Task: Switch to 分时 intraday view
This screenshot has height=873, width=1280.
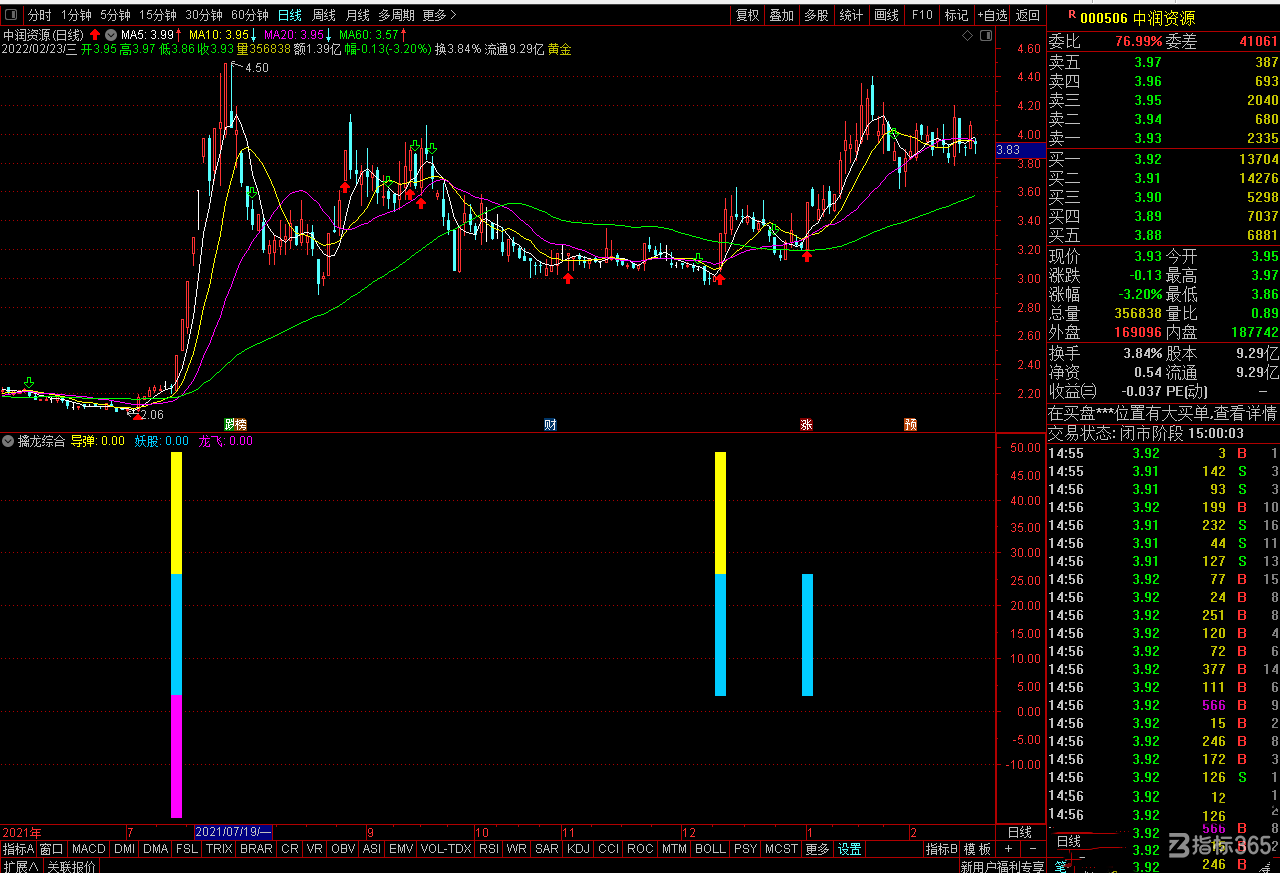Action: [39, 15]
